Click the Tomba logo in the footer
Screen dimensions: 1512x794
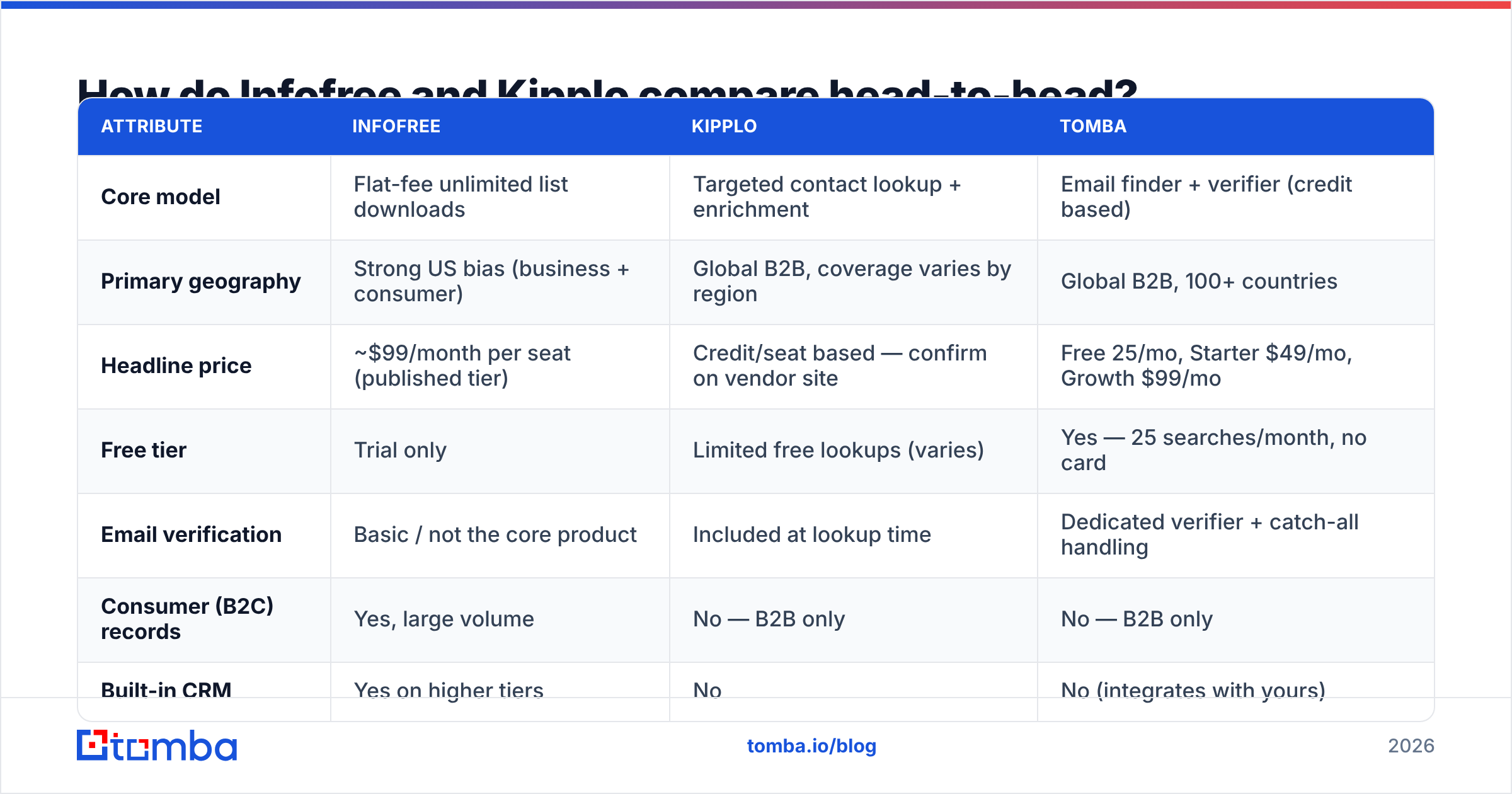[157, 745]
